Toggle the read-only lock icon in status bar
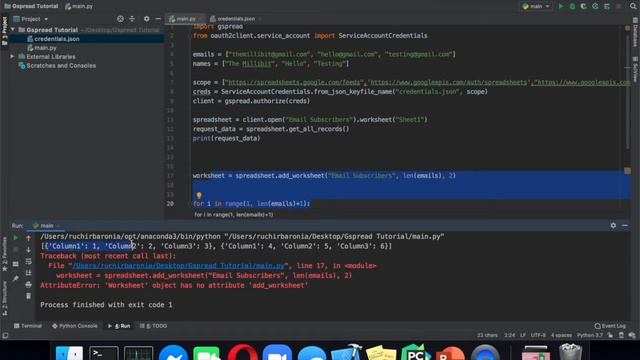 coord(610,336)
